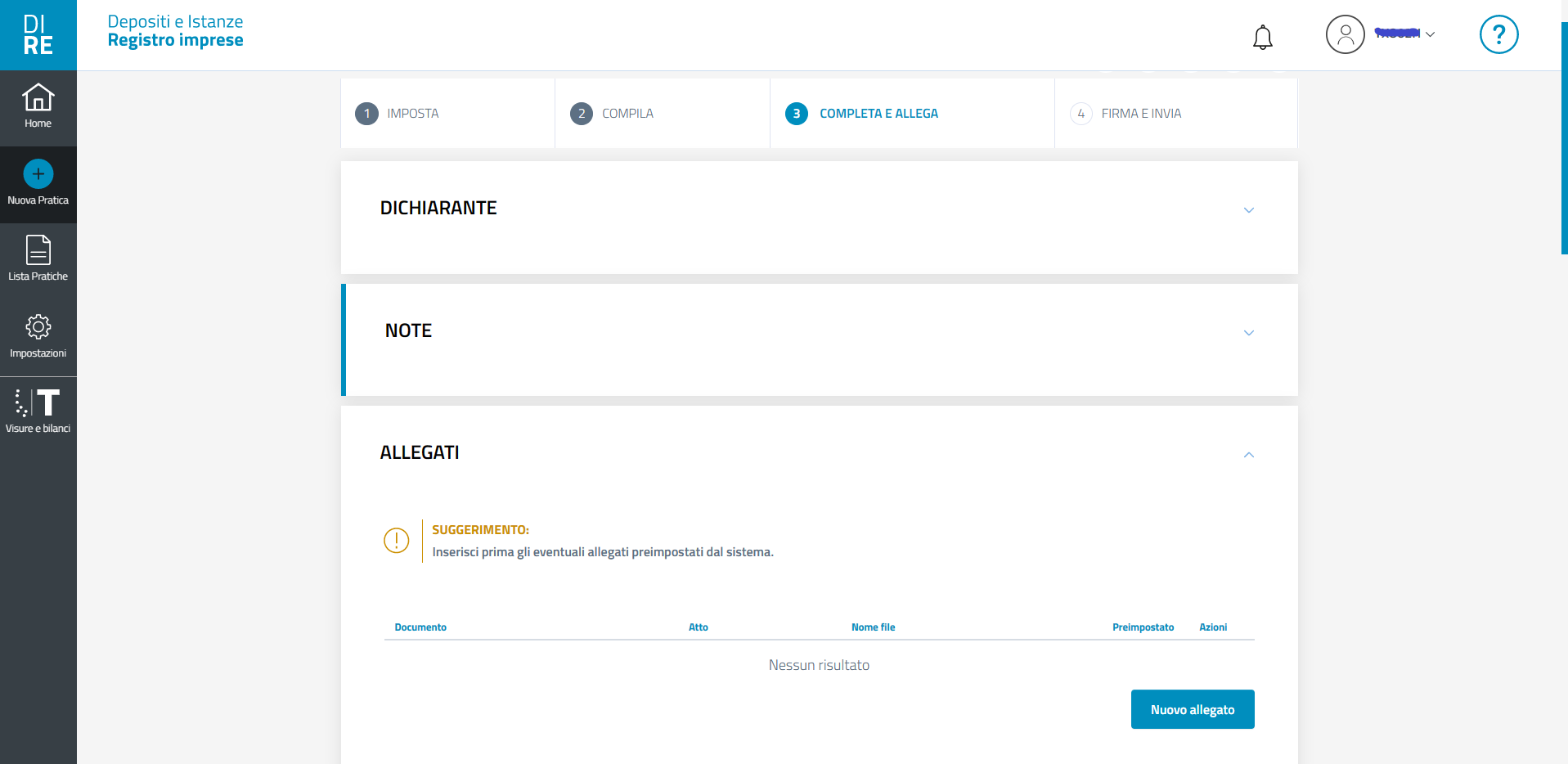The image size is (1568, 764).
Task: Expand the Note section chevron
Action: 1248,333
